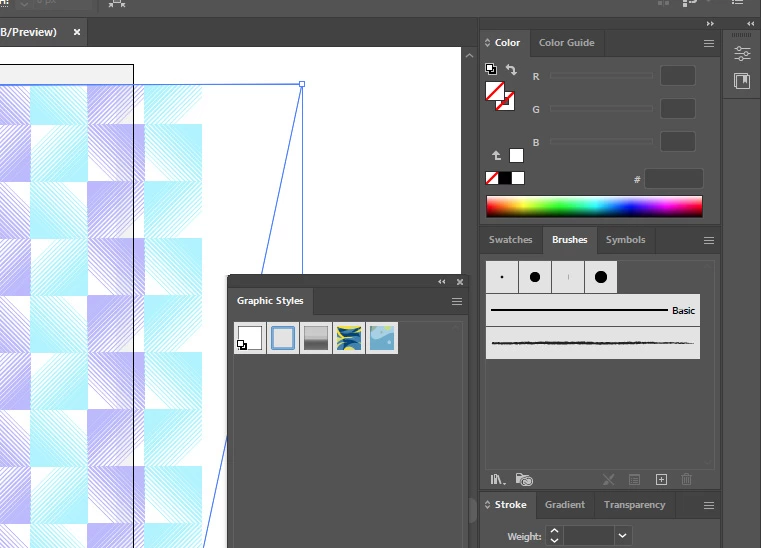Click the G color slider
The height and width of the screenshot is (548, 761).
[x=601, y=109]
